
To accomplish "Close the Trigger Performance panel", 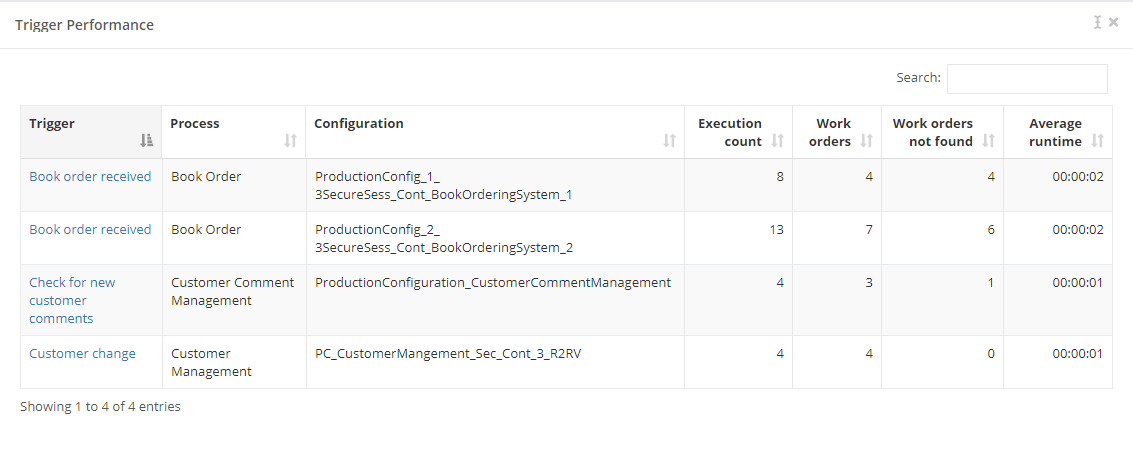I will tap(1113, 22).
